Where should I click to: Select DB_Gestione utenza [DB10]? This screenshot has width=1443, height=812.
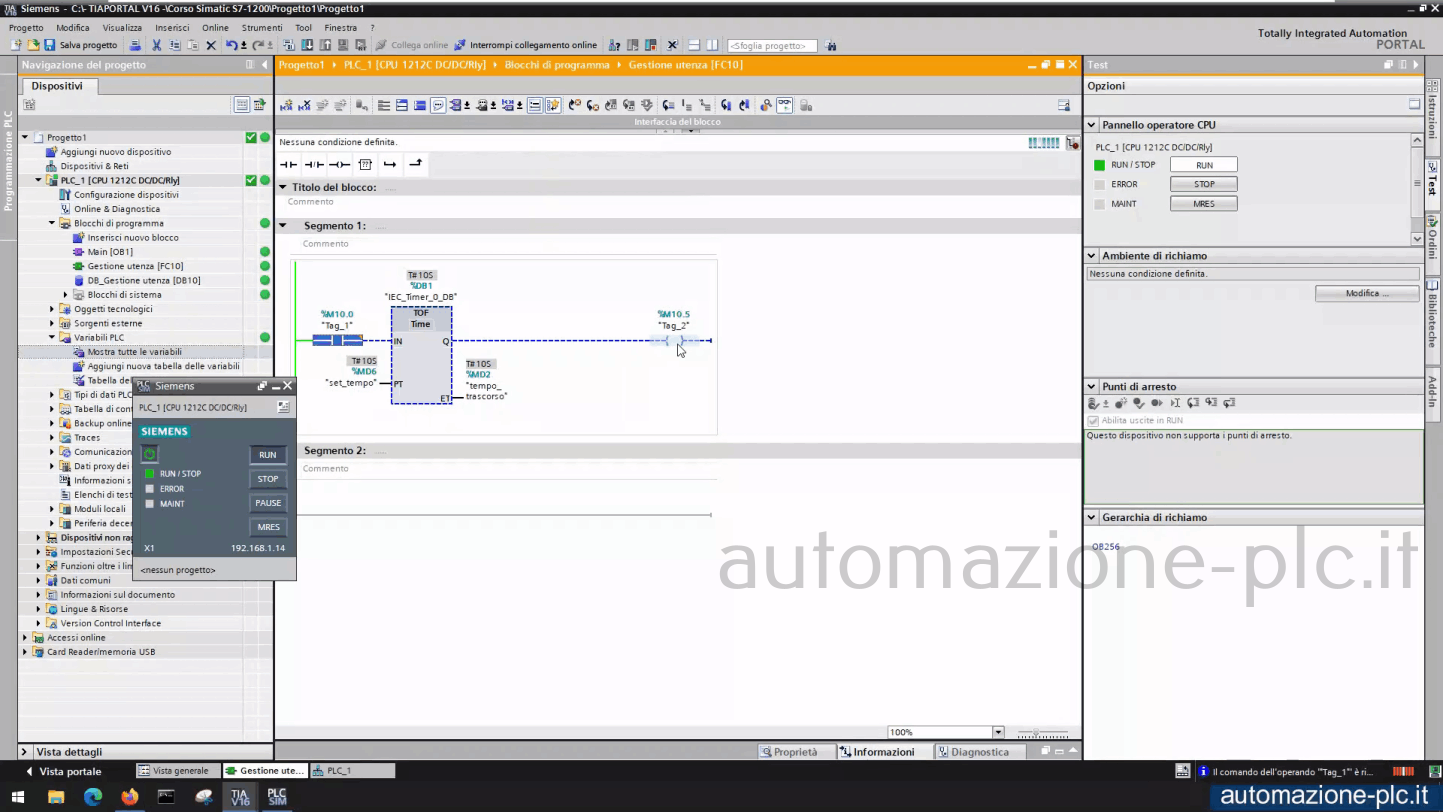click(144, 281)
